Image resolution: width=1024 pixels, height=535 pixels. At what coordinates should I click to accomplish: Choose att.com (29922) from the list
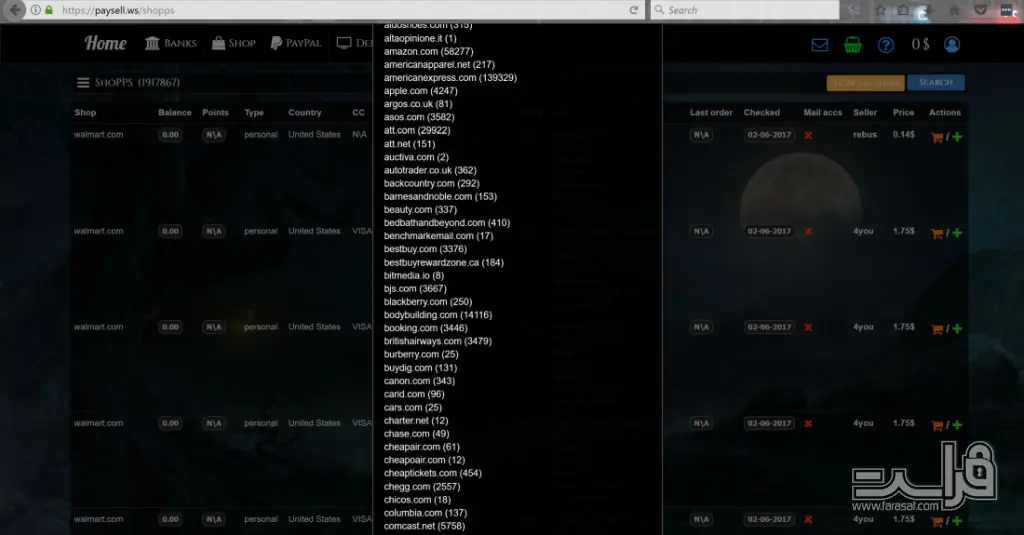click(x=417, y=130)
